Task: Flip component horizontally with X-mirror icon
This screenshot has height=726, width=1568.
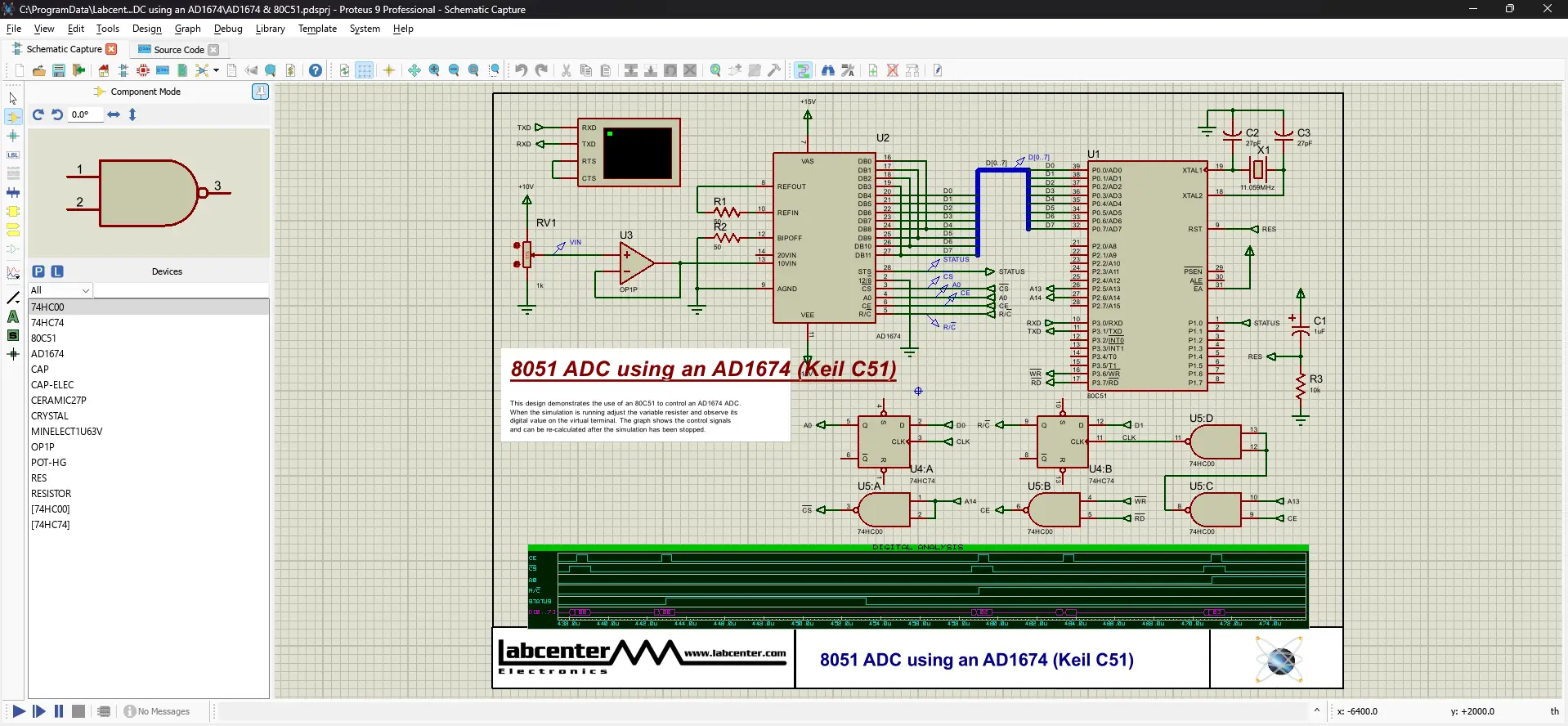Action: coord(114,114)
